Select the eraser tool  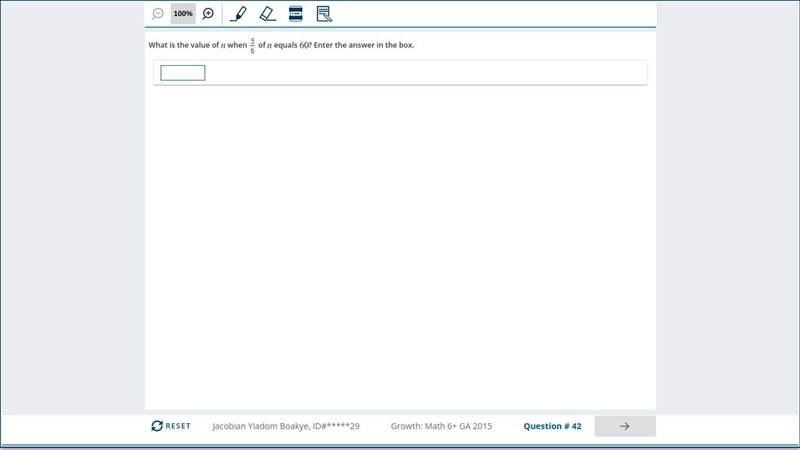(x=267, y=14)
